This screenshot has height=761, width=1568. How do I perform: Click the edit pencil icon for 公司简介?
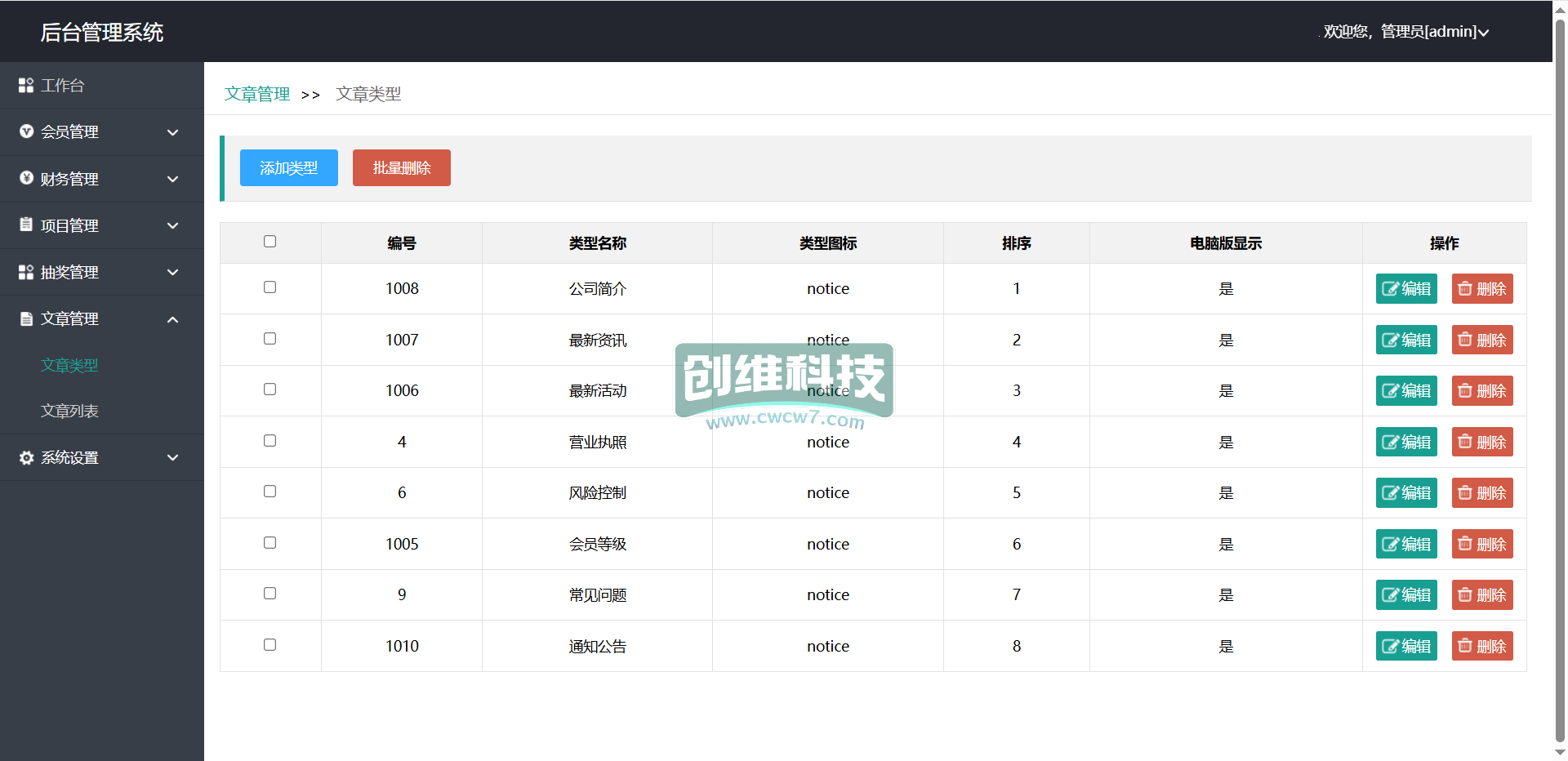click(1390, 289)
